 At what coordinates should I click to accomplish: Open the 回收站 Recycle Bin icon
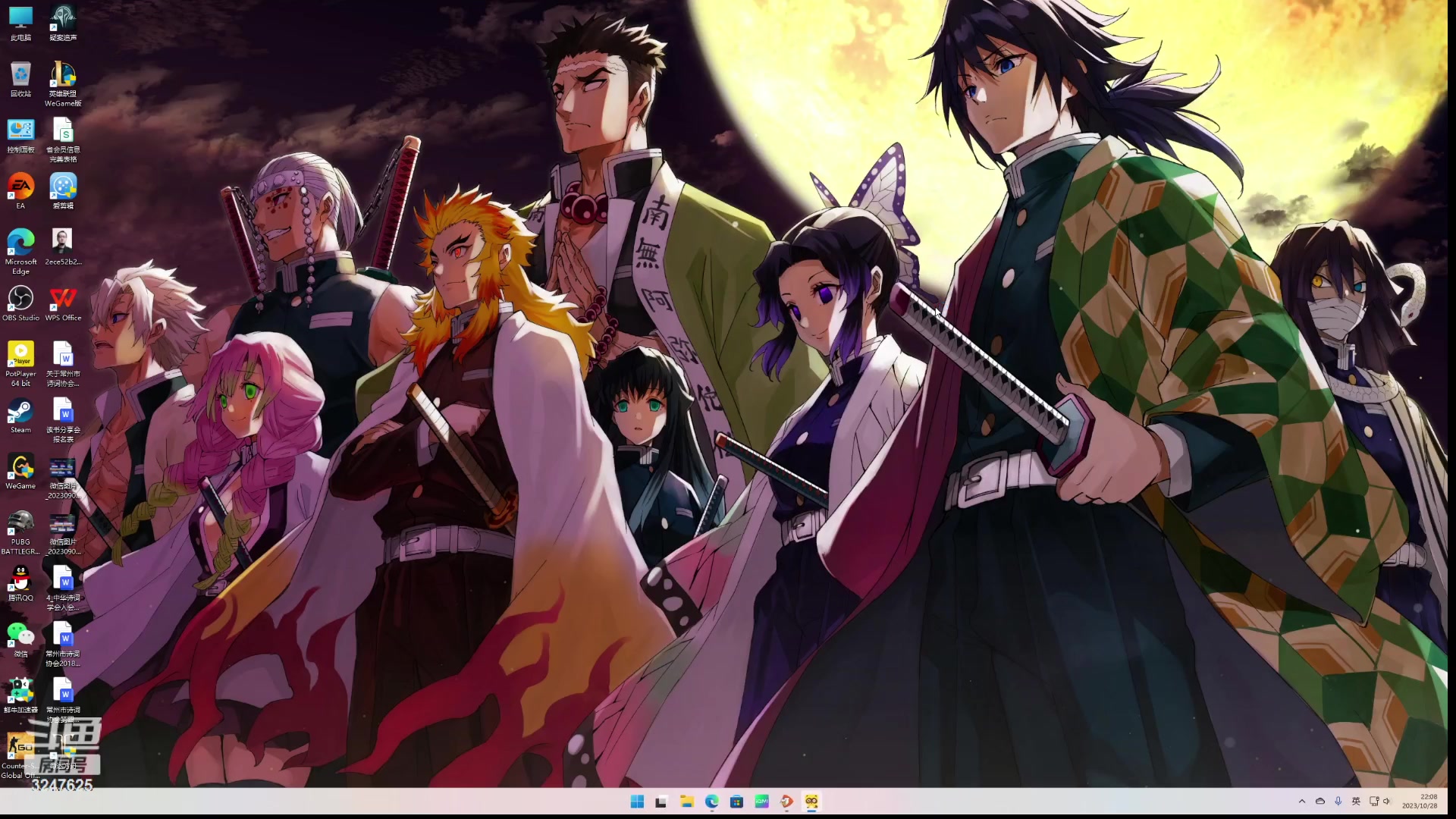20,80
